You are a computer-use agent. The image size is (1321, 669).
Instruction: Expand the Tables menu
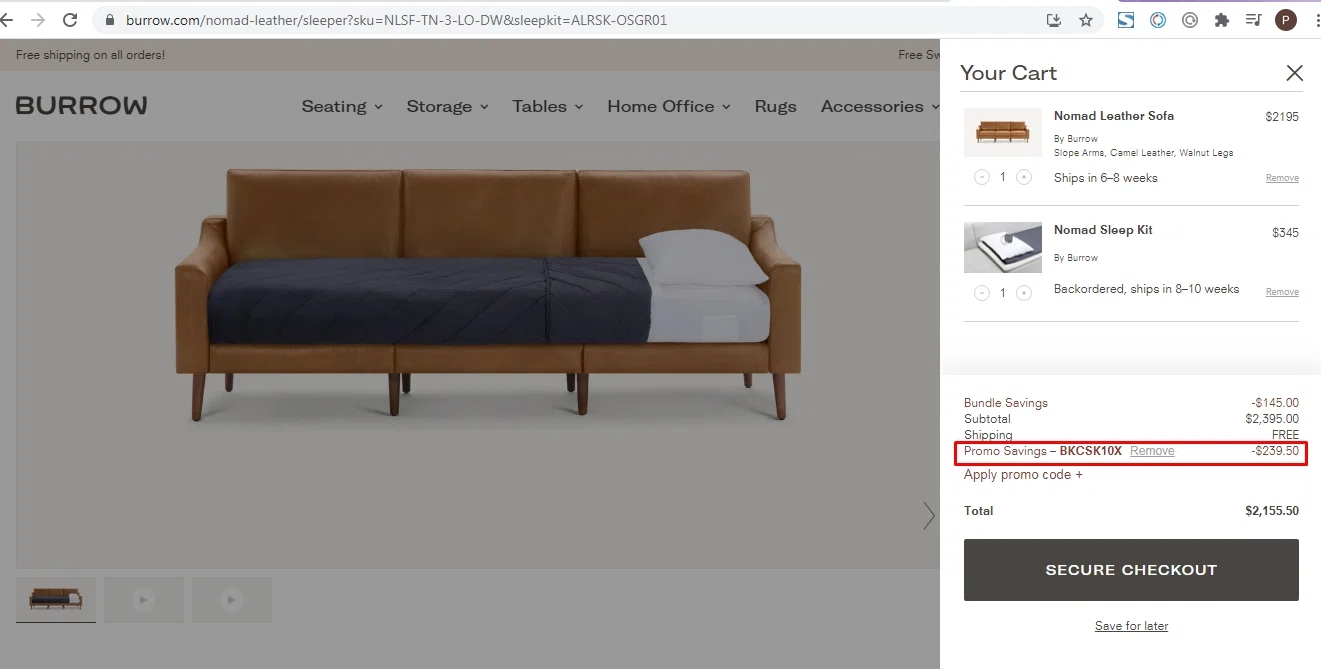coord(547,106)
